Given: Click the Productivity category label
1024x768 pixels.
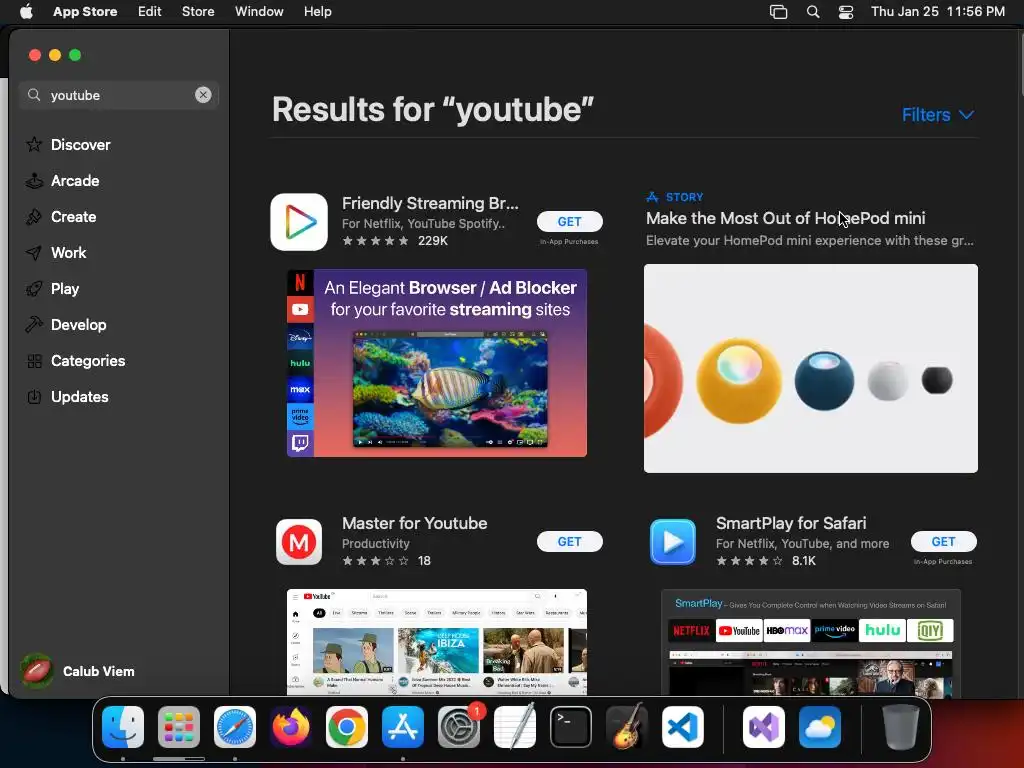Looking at the screenshot, I should 376,543.
